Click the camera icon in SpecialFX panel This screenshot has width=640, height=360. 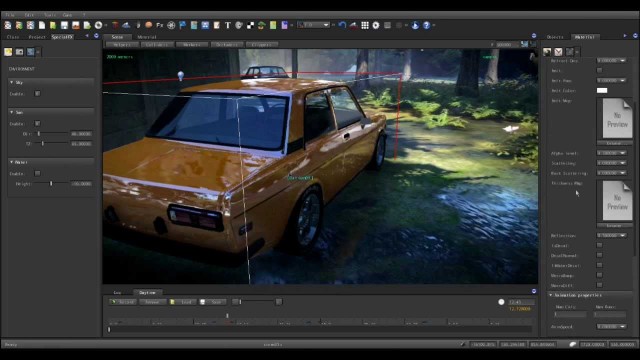click(19, 52)
